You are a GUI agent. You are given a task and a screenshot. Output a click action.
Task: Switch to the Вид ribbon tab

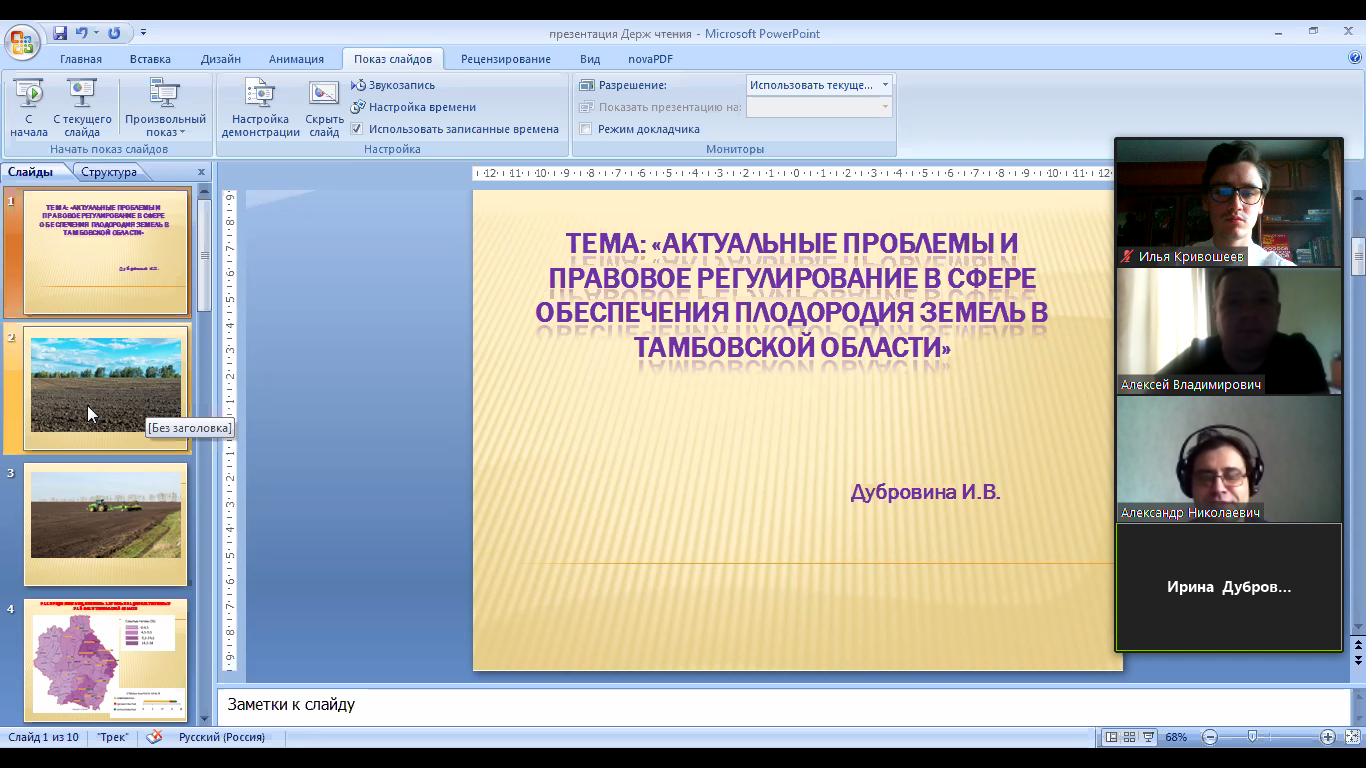[590, 59]
